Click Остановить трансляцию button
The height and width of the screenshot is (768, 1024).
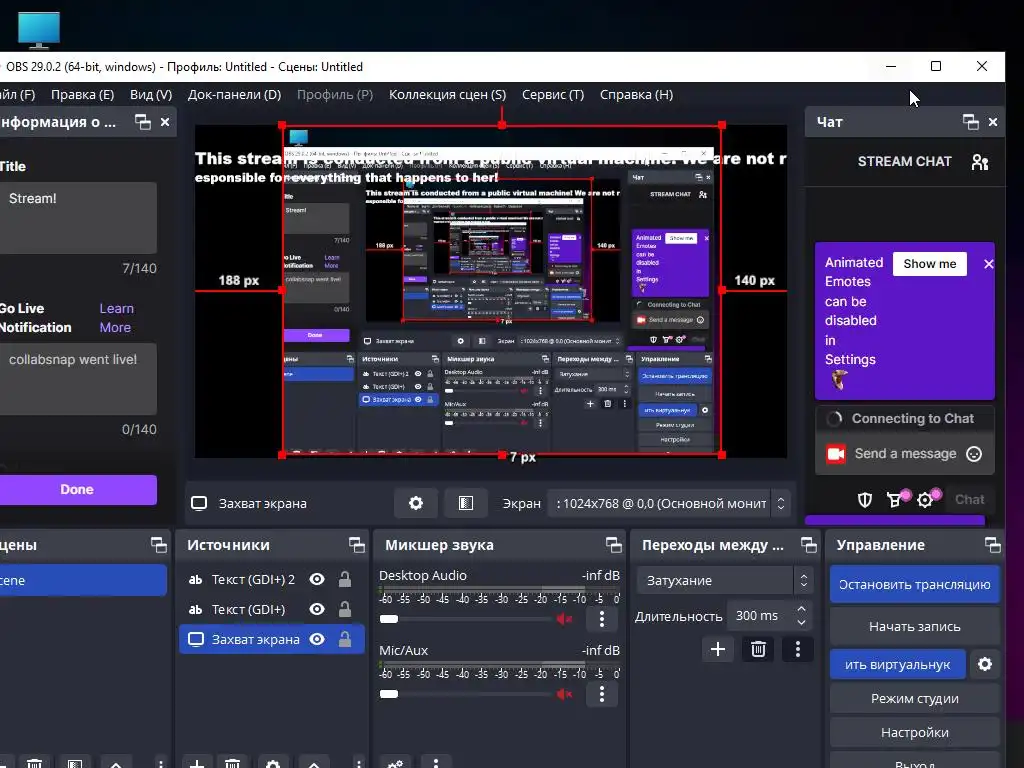coord(914,584)
